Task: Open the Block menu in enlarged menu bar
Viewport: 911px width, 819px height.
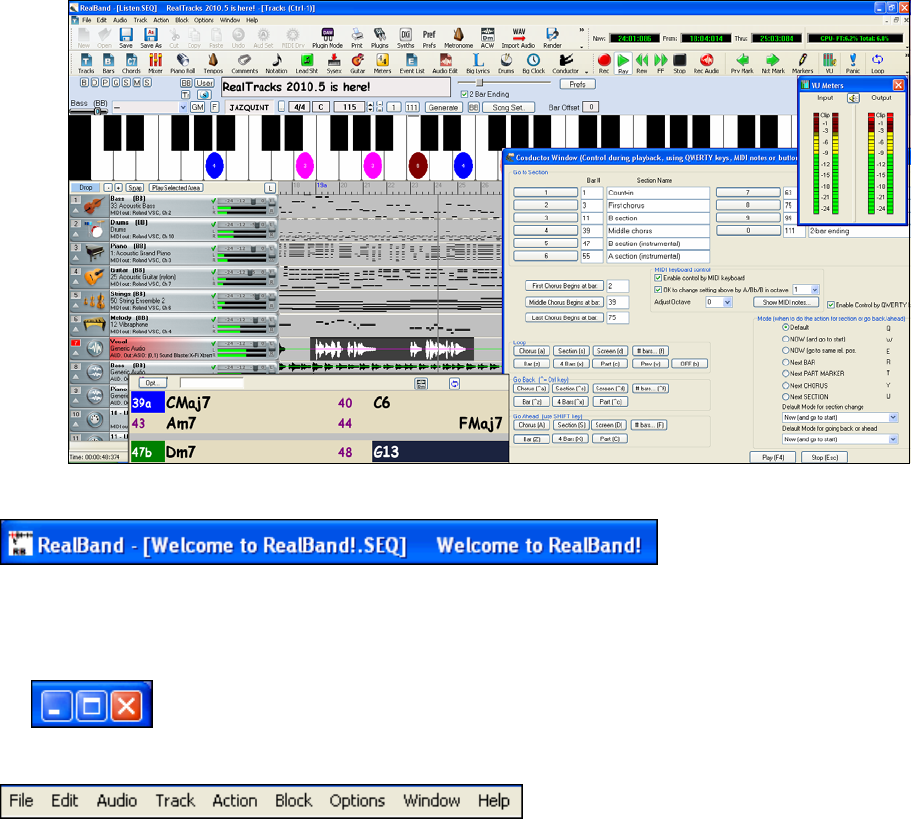Action: point(293,801)
